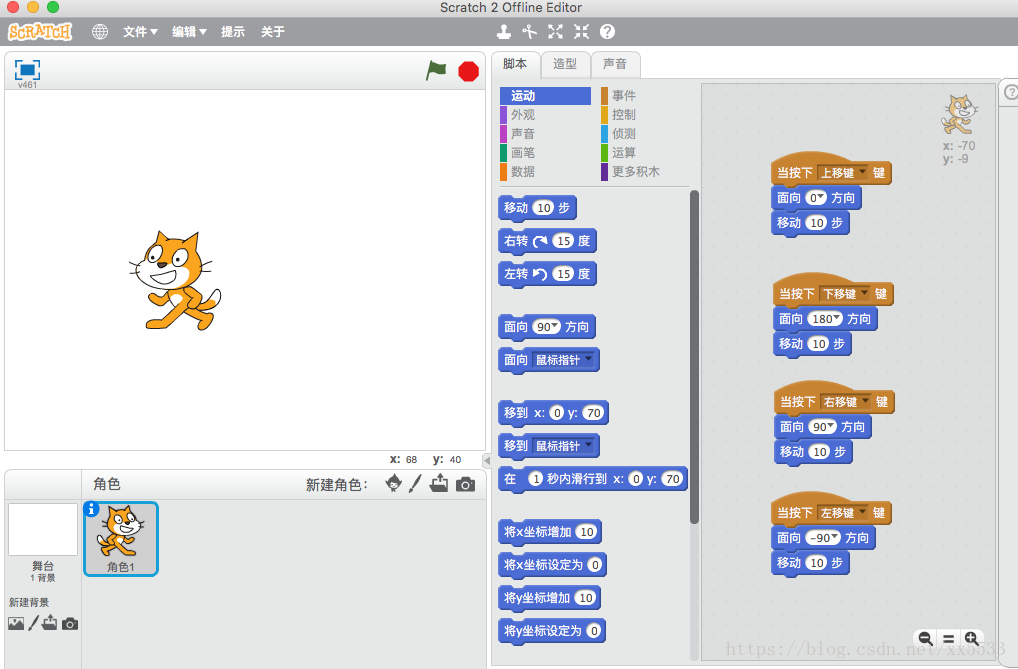Viewport: 1018px width, 669px height.
Task: Select the shrink sprite tool
Action: pyautogui.click(x=581, y=31)
